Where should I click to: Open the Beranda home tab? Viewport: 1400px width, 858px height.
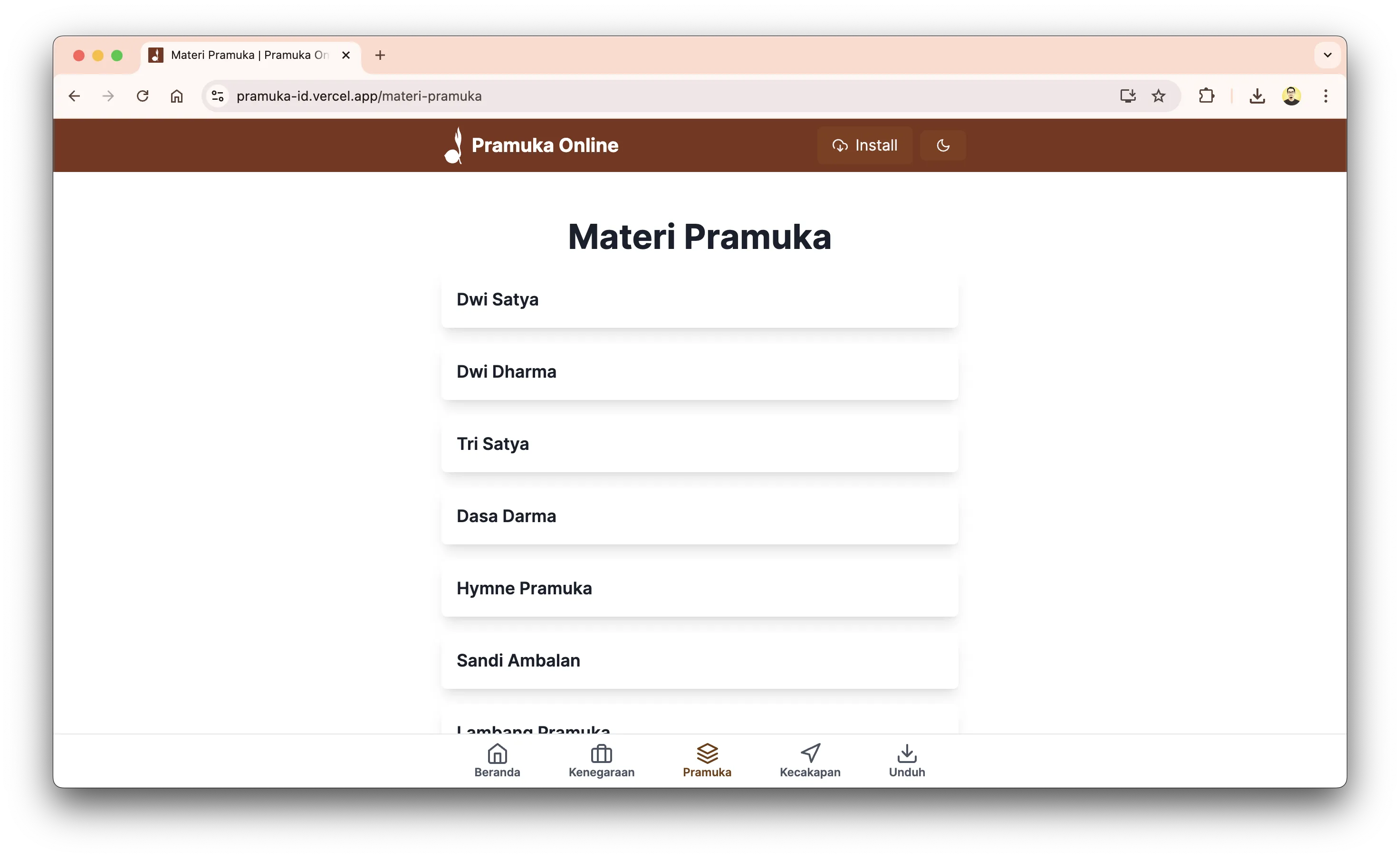(x=497, y=760)
